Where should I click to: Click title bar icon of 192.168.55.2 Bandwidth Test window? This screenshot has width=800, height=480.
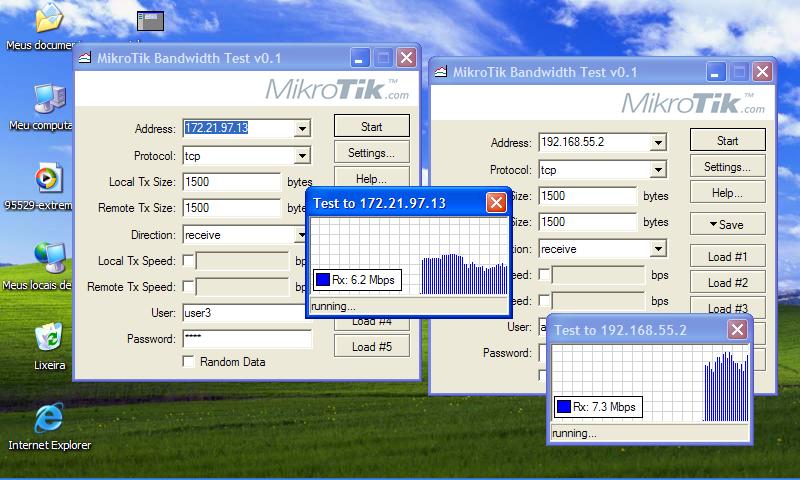442,72
